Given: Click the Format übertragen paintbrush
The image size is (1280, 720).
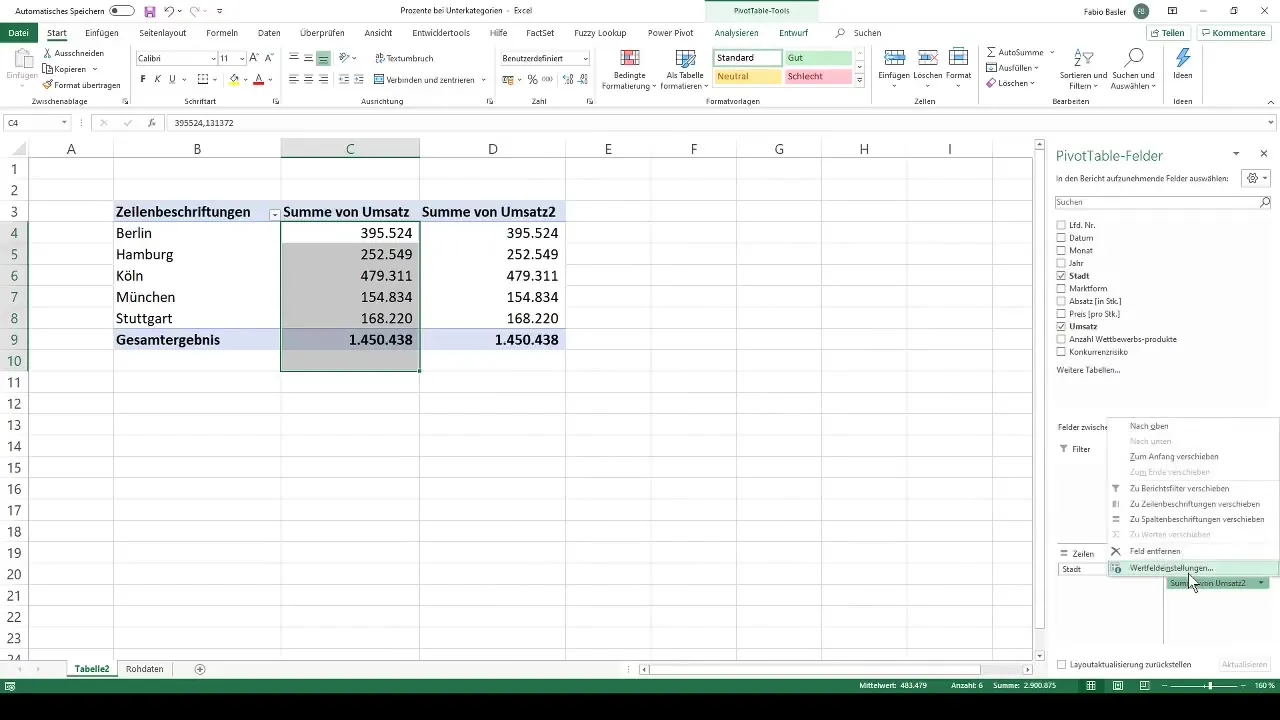Looking at the screenshot, I should tap(48, 85).
